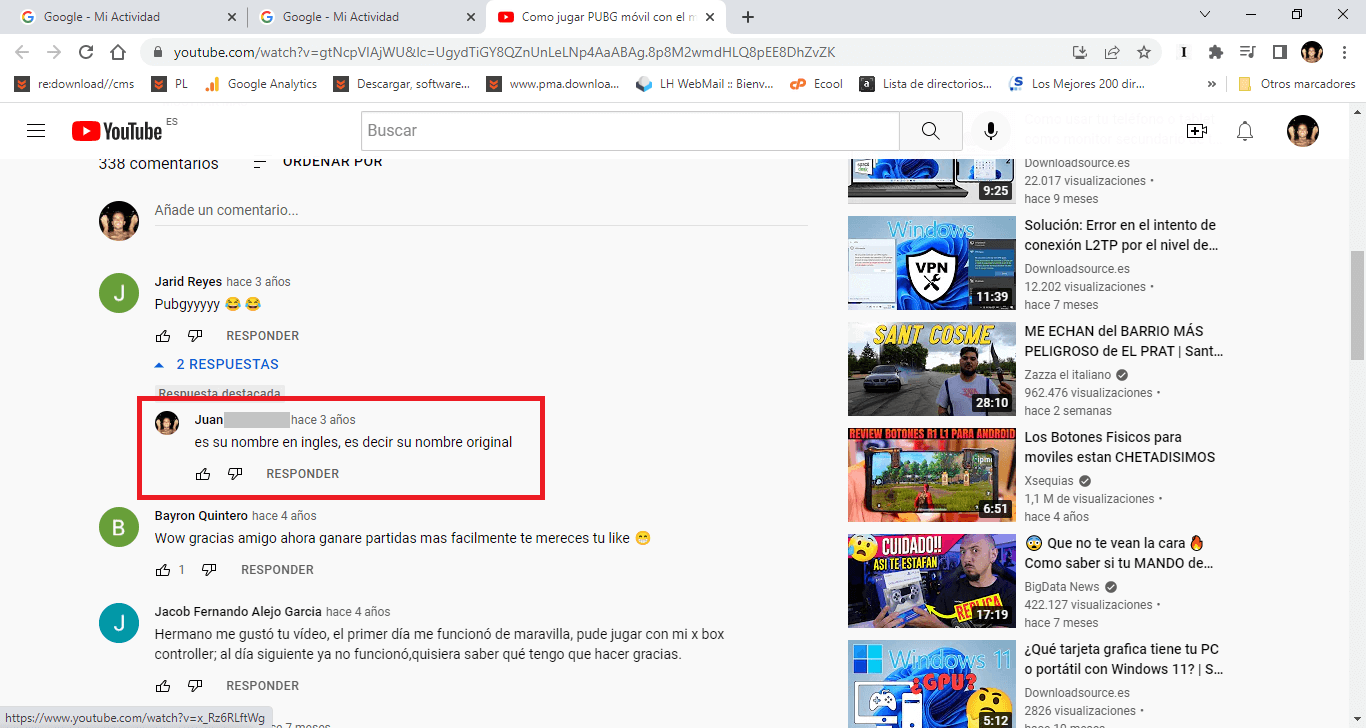
Task: Open ME ECHAN del BARRIO video title
Action: 1124,341
